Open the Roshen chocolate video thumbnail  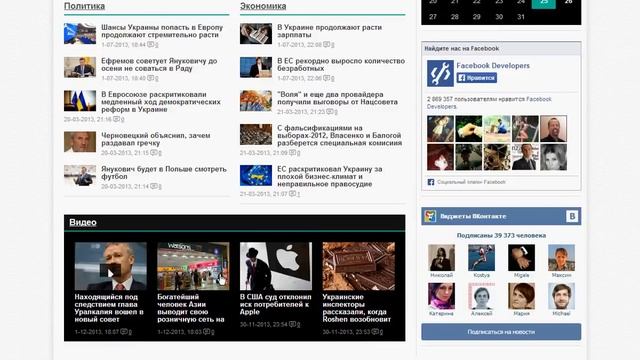coord(358,266)
